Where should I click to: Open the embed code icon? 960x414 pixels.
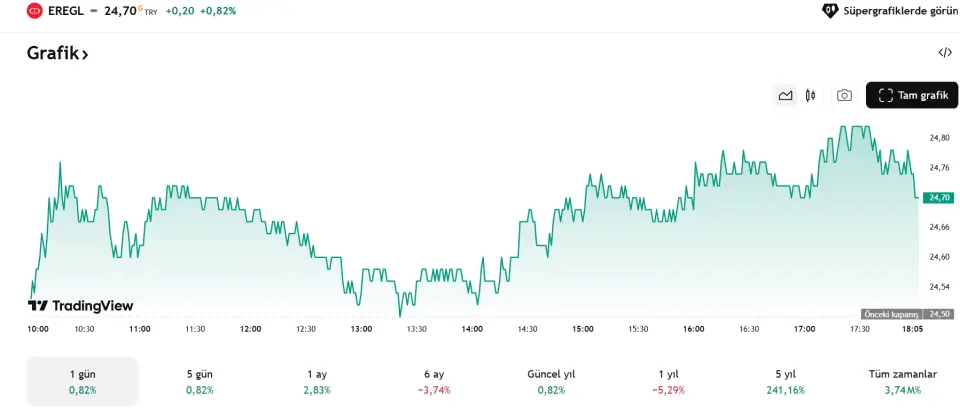945,53
